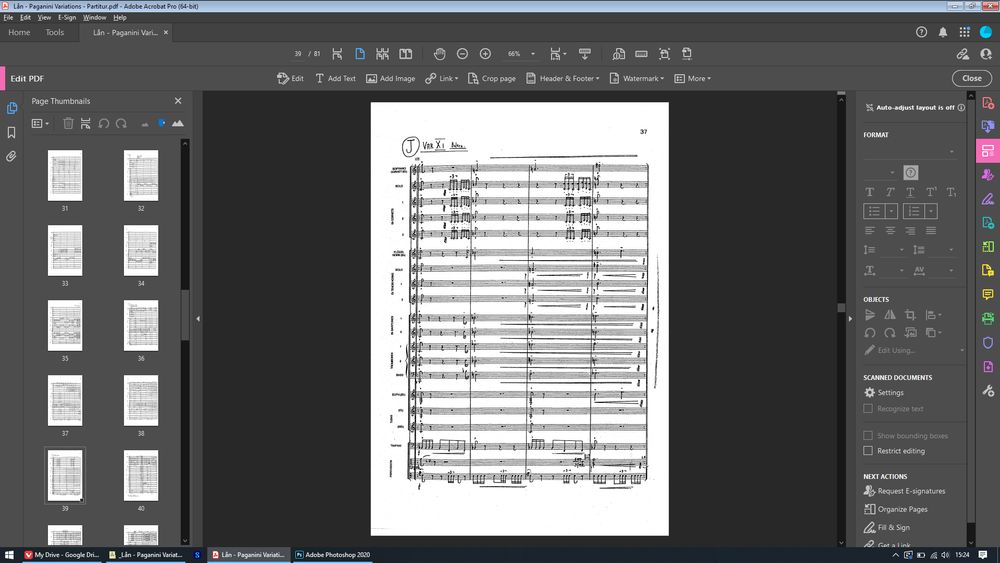Open Request E-signatures action
1000x563 pixels.
coord(904,491)
